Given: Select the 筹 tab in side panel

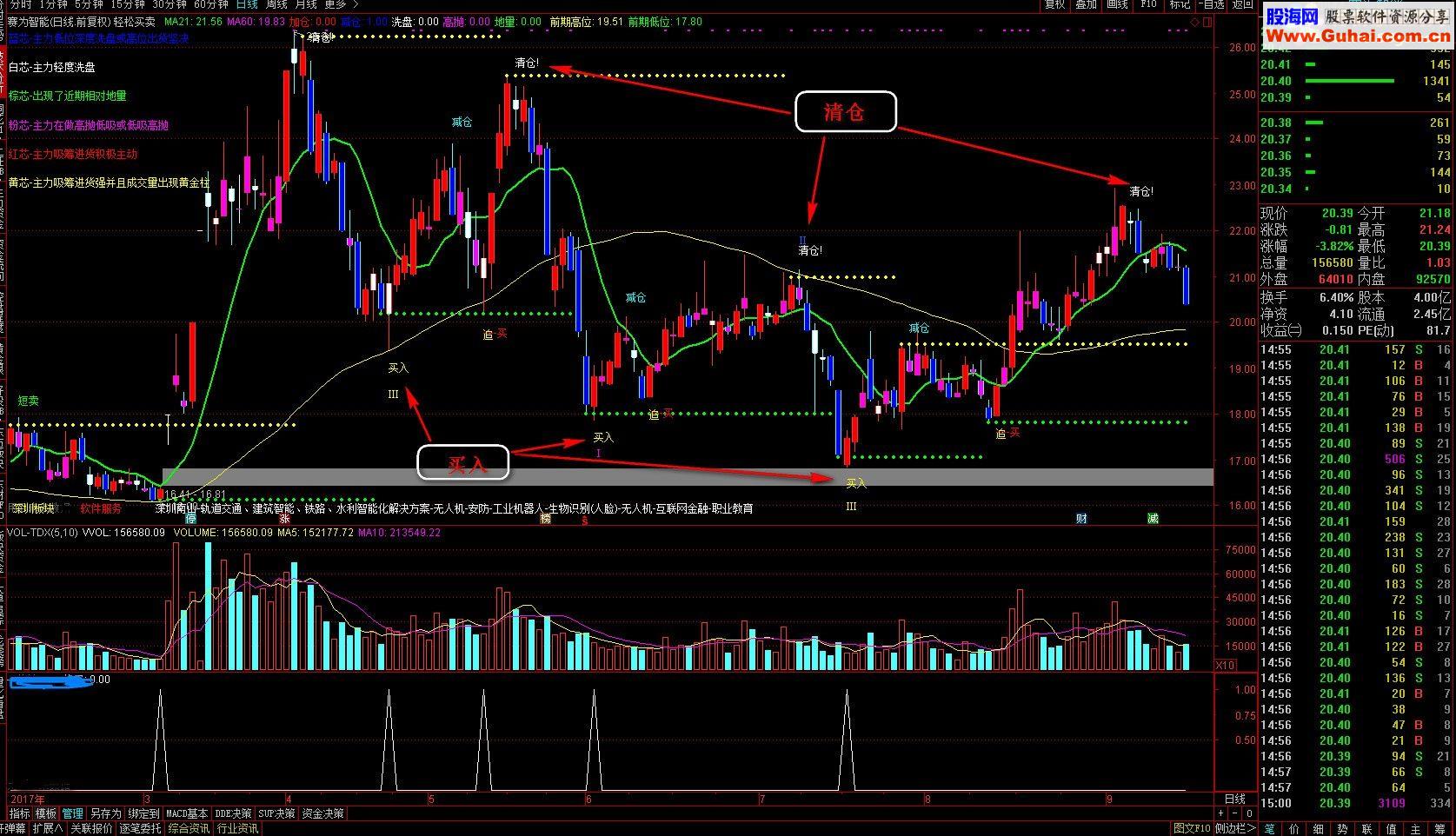Looking at the screenshot, I should (x=1440, y=829).
